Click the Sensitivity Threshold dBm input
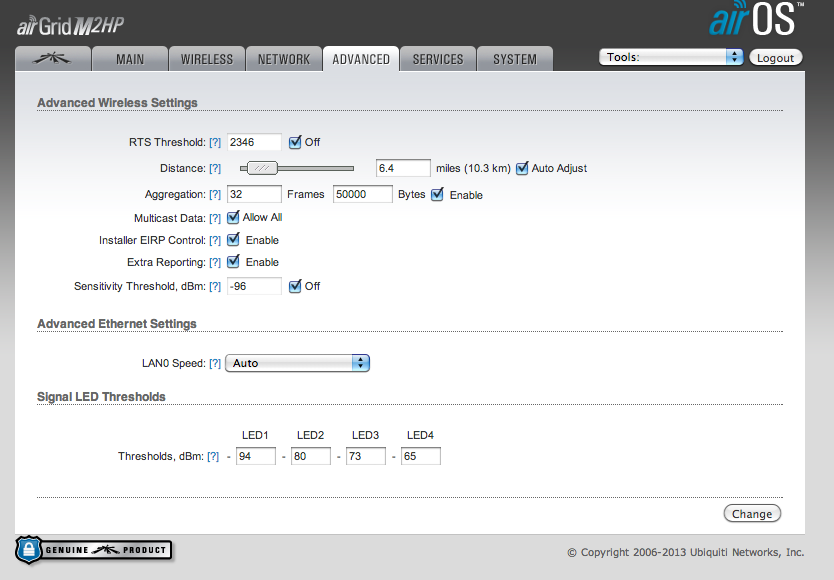Screen dimensions: 834x580 pyautogui.click(x=254, y=286)
